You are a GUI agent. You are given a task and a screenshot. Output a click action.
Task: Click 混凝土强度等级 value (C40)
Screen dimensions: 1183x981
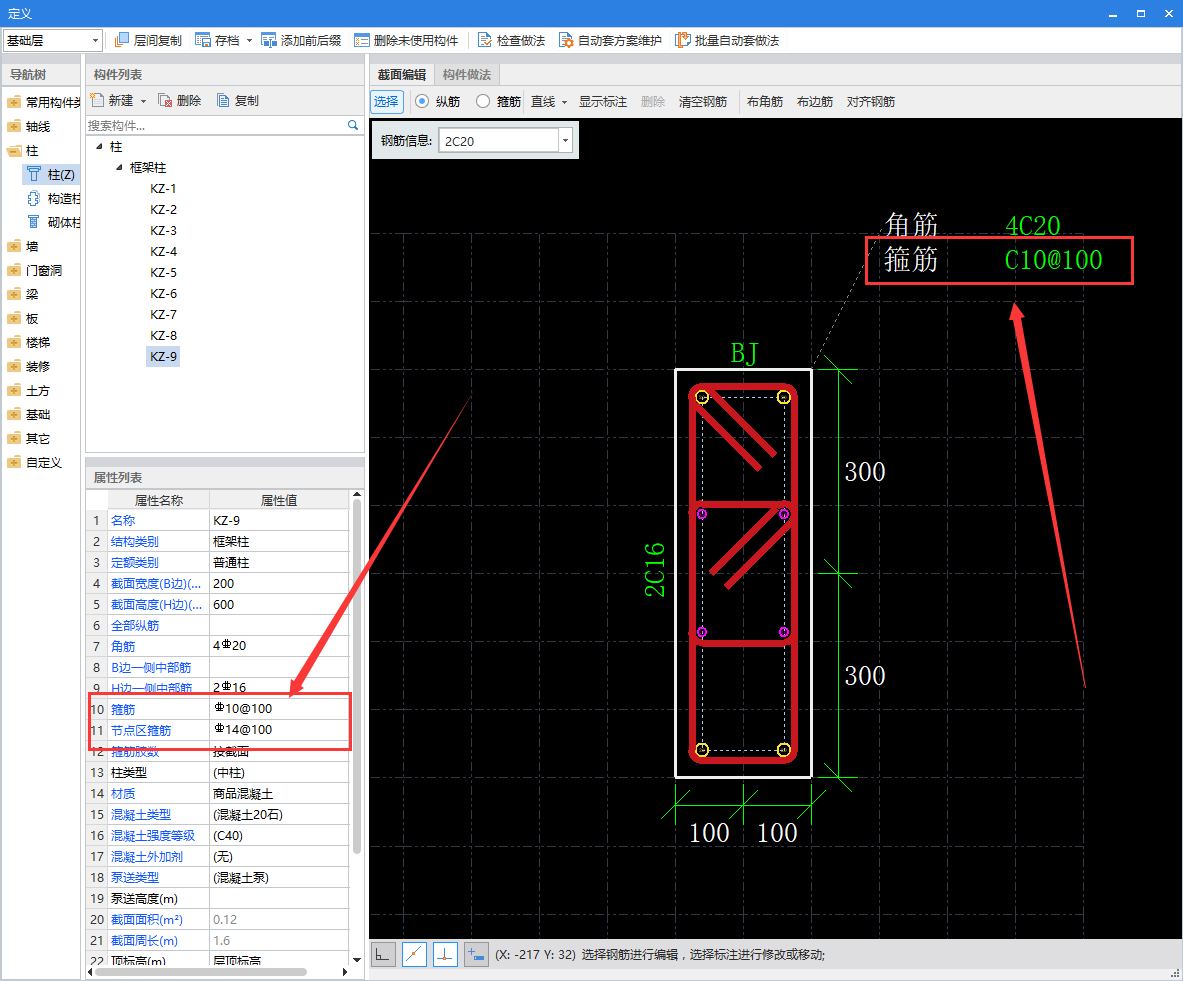(x=278, y=835)
